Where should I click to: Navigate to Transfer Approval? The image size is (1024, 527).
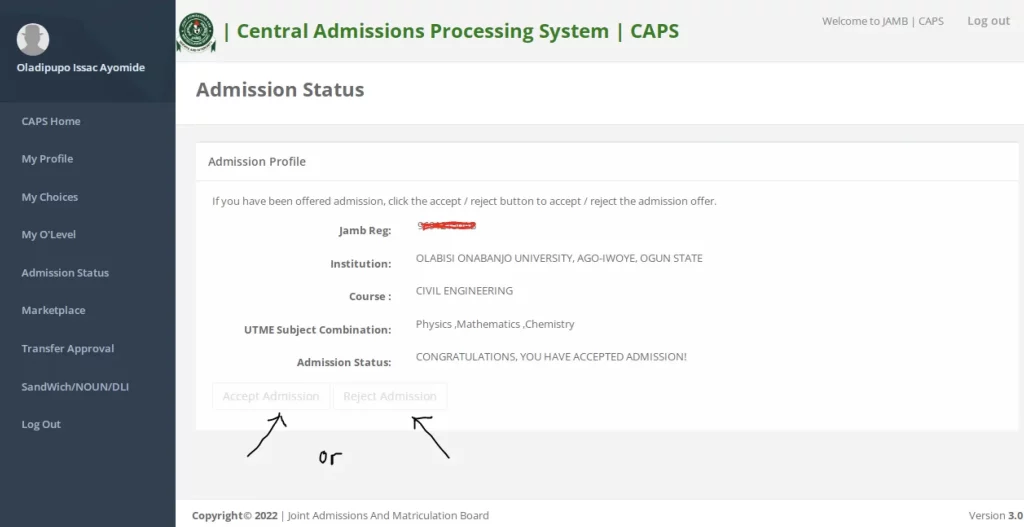[x=68, y=349]
